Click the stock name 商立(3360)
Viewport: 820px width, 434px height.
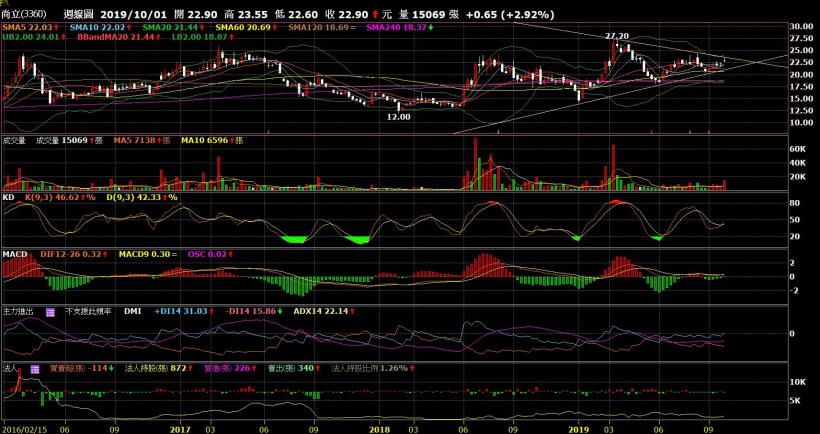(24, 15)
